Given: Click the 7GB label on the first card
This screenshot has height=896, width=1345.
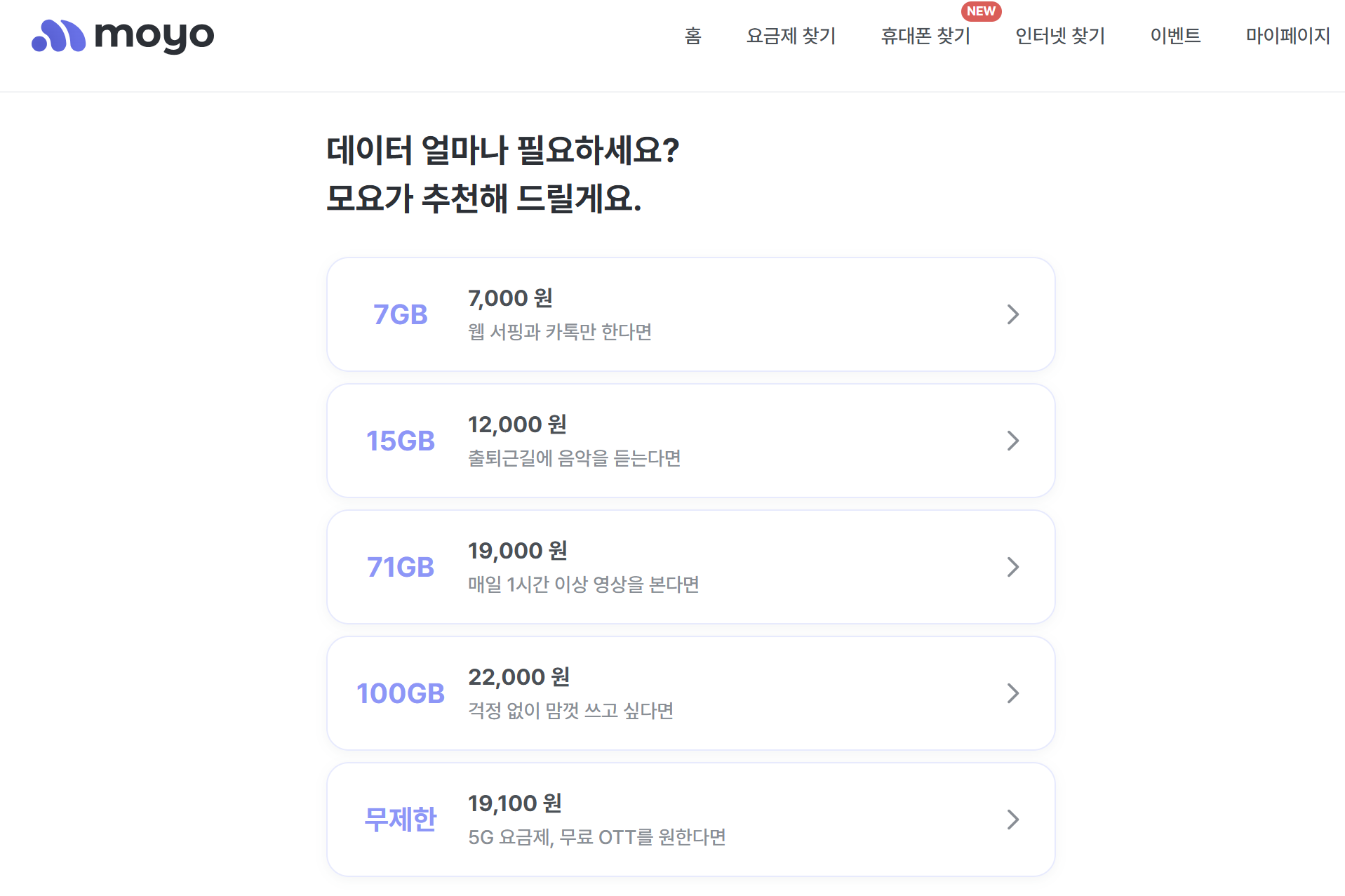Looking at the screenshot, I should pyautogui.click(x=401, y=314).
